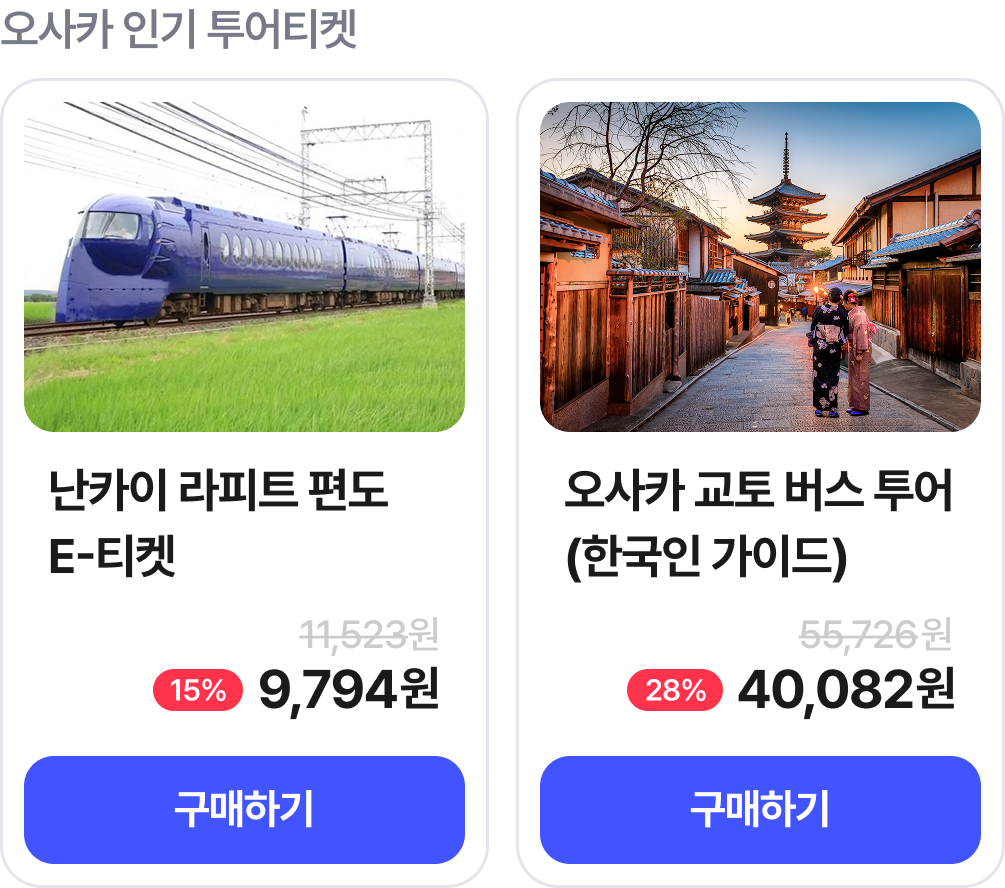The height and width of the screenshot is (888, 1005).
Task: Click the Kyoto street photo
Action: [x=760, y=266]
